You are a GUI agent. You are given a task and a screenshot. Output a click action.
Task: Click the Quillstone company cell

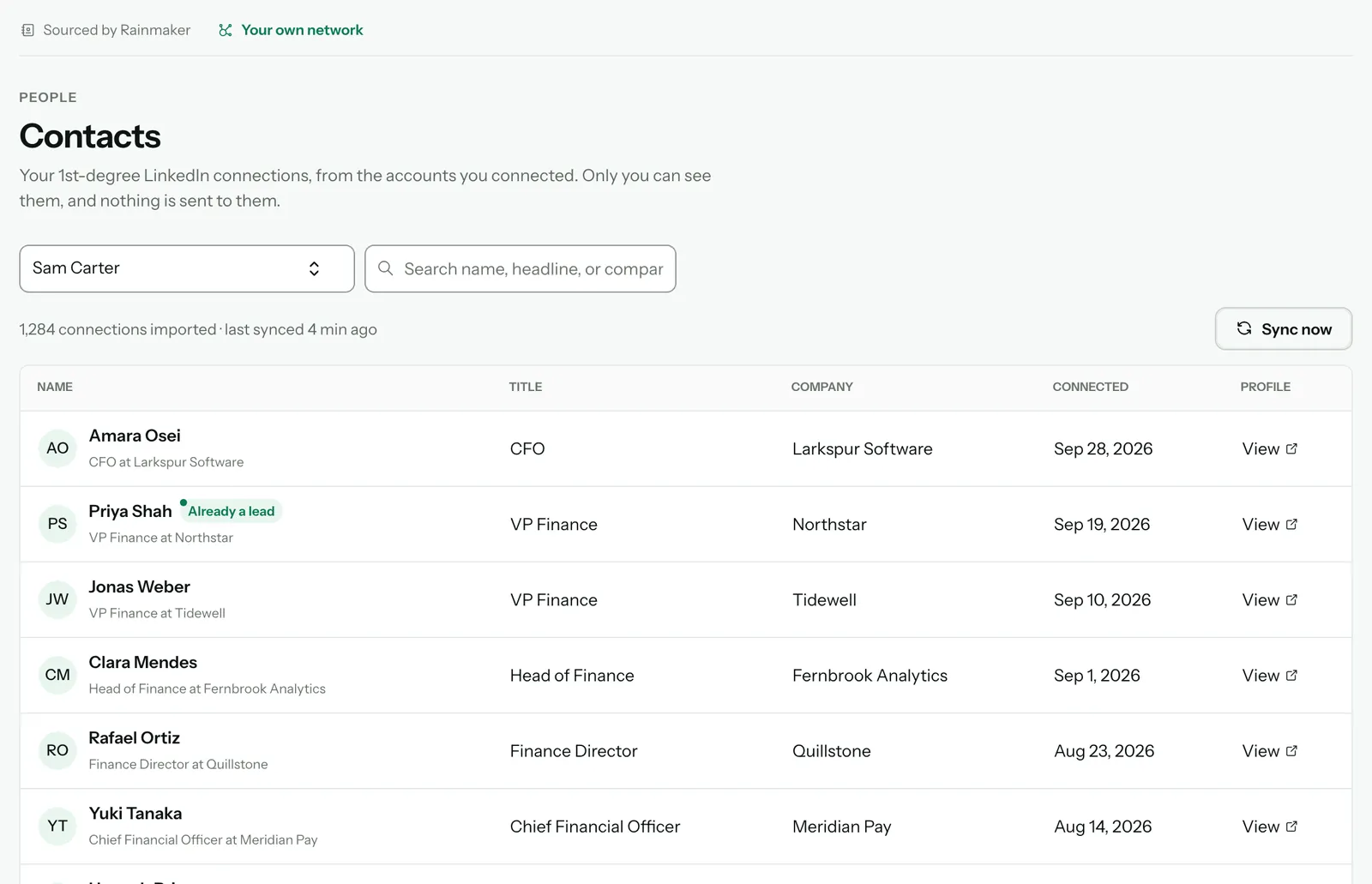pyautogui.click(x=832, y=750)
